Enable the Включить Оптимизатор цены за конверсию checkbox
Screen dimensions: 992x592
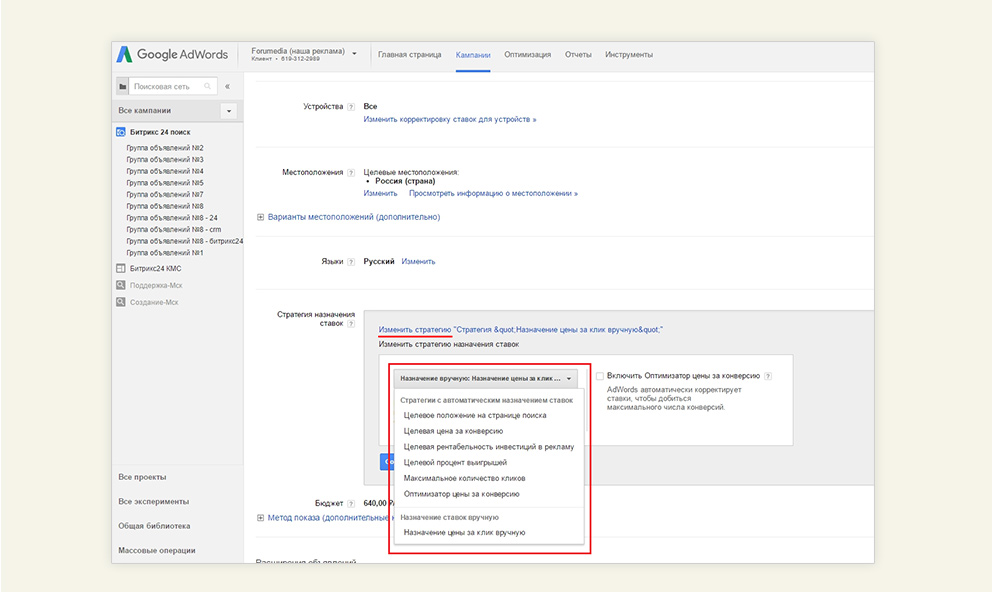tap(600, 376)
